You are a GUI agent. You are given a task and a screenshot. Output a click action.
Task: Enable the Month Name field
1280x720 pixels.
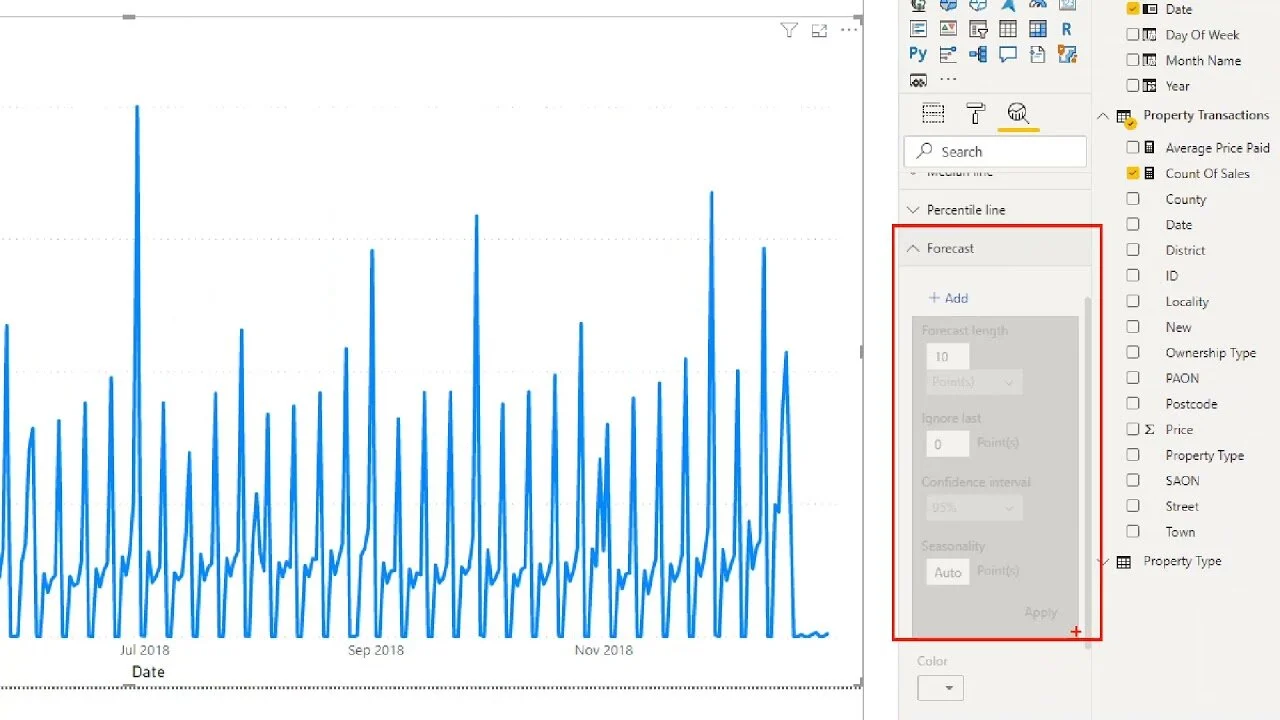coord(1135,60)
